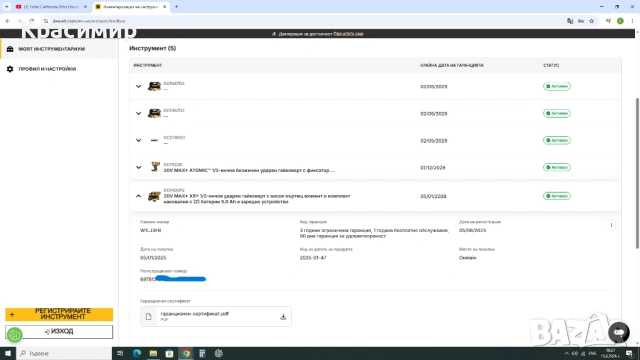Click the Изход logout button
The image size is (640, 360).
[59, 331]
